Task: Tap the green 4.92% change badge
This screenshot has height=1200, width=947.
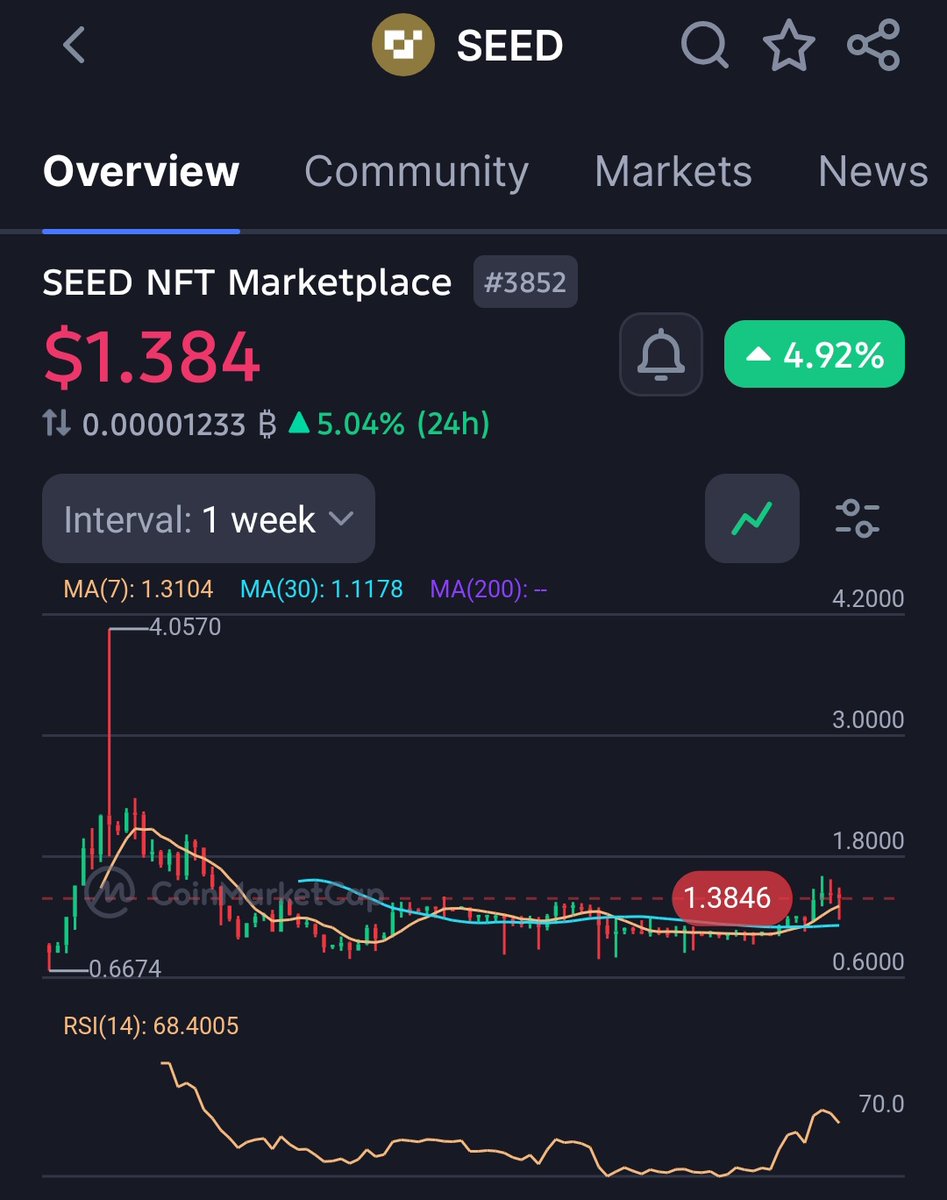Action: point(814,354)
